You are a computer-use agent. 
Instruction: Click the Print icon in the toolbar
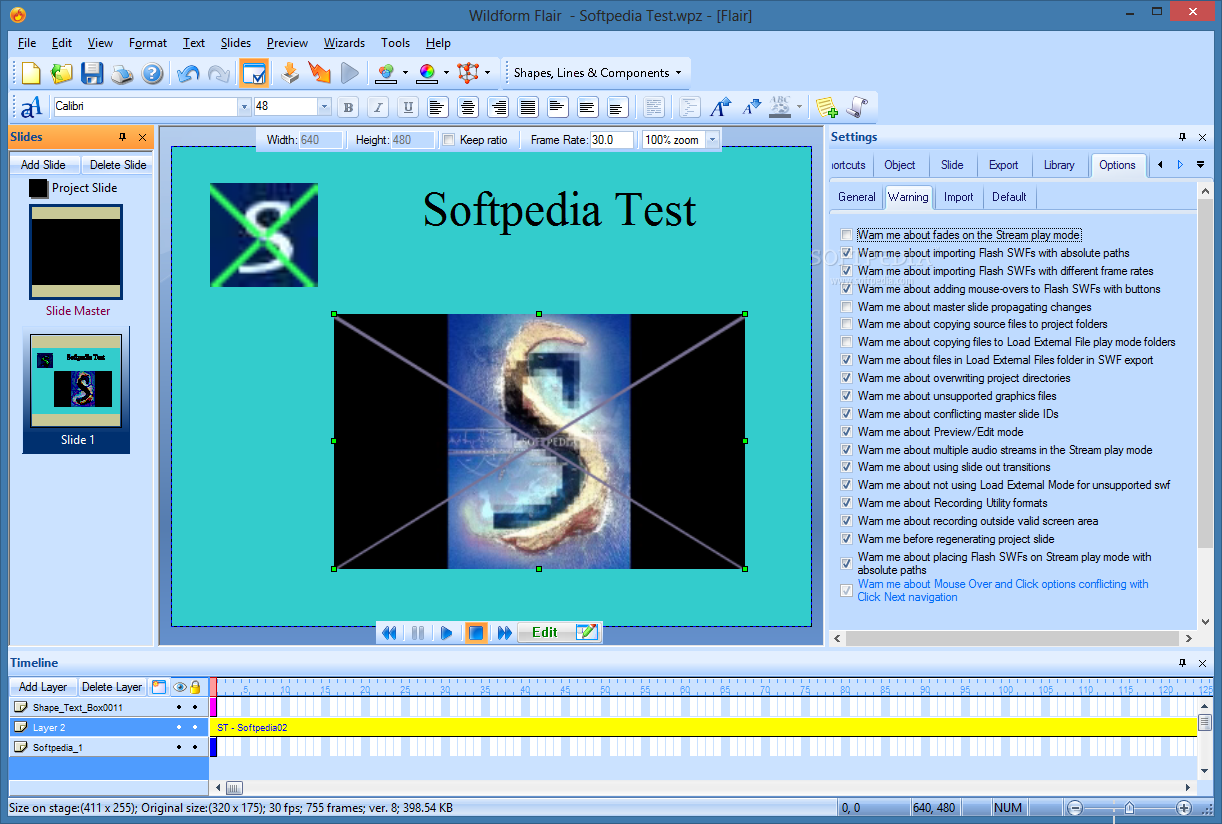[x=122, y=73]
